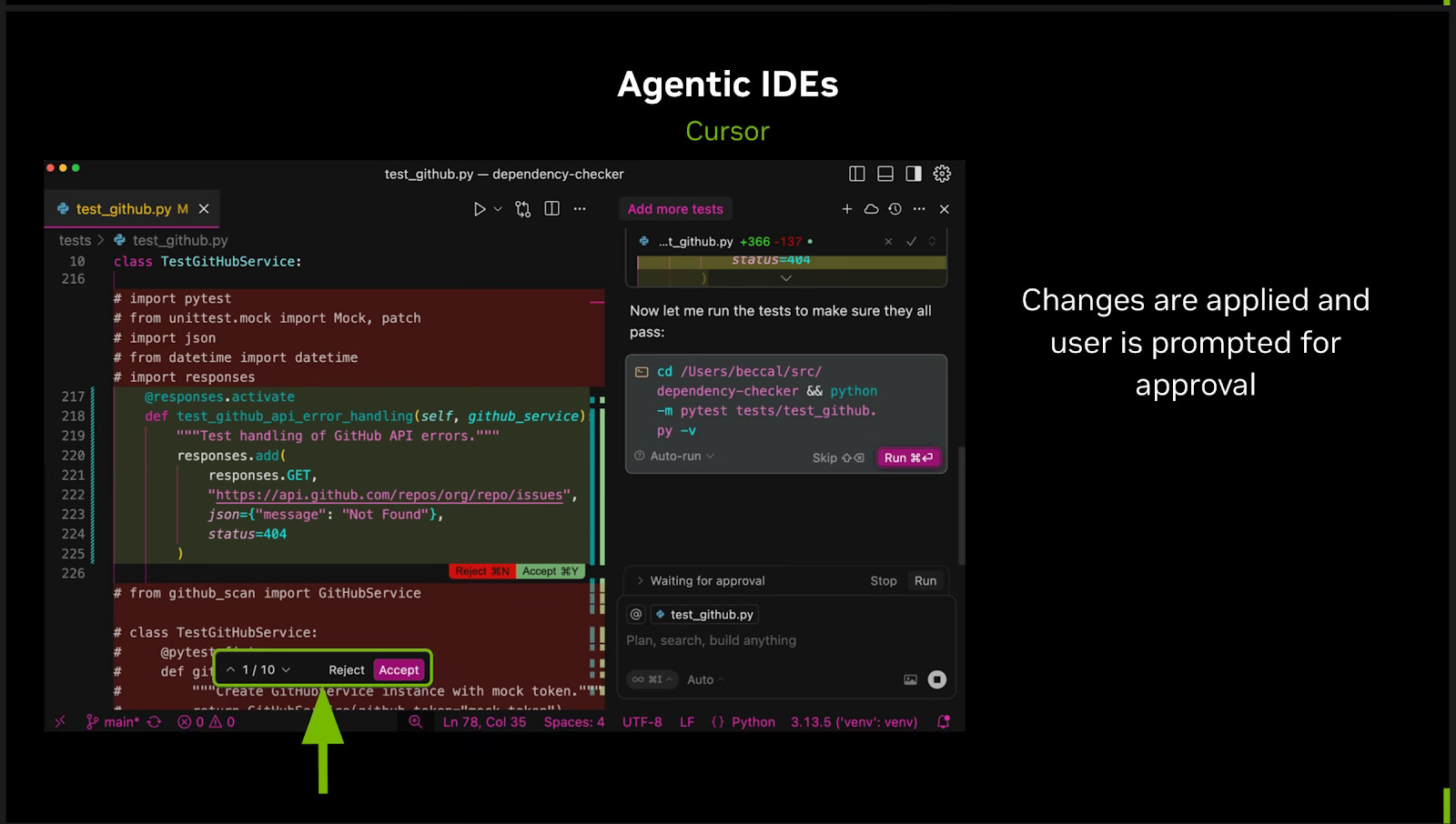The width and height of the screenshot is (1456, 824).
Task: Open the cloud background agent icon
Action: click(x=871, y=209)
